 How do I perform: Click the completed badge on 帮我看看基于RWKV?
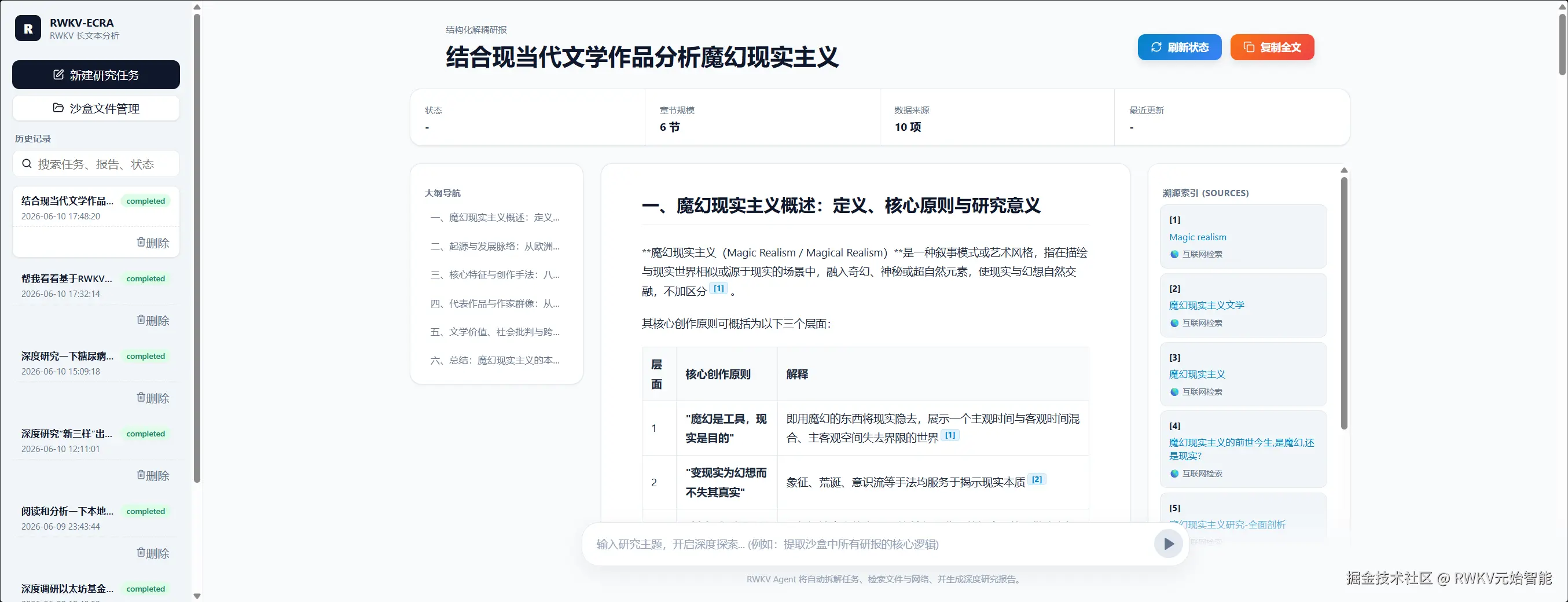(x=145, y=278)
